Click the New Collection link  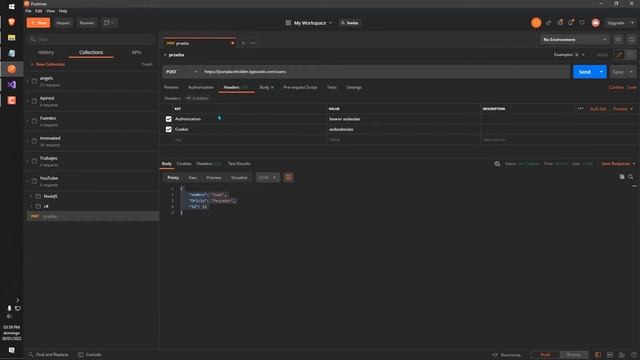48,64
